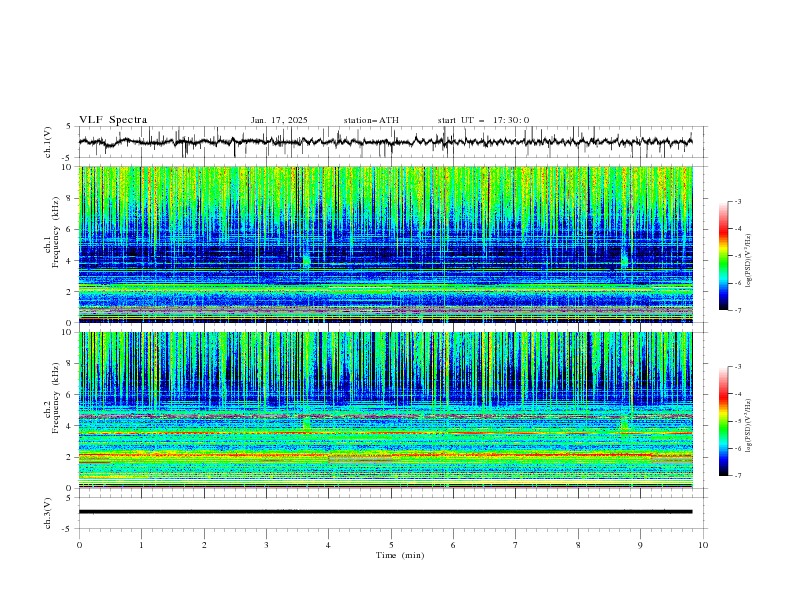792x612 pixels.
Task: Click the ch.3 flat voltage trace
Action: coord(386,512)
